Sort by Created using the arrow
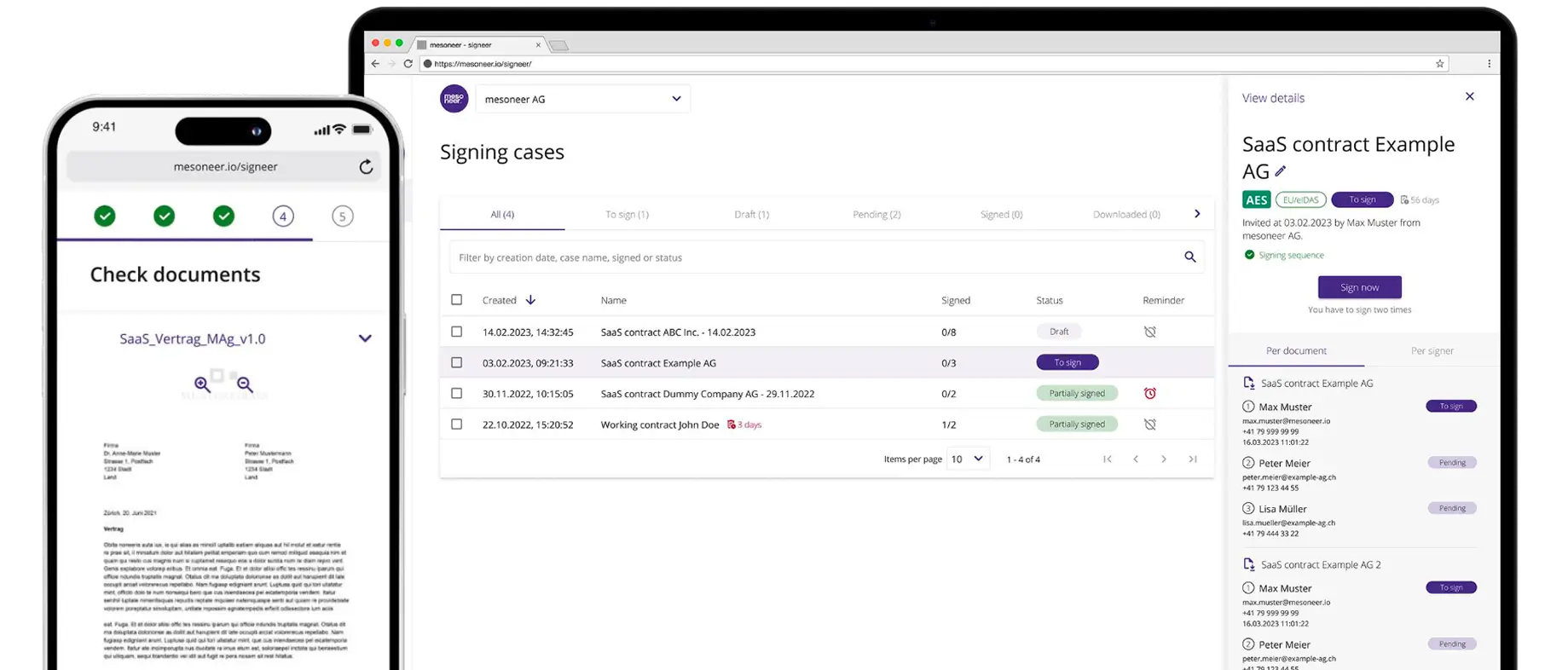Screen dimensions: 1568x670 [530, 300]
